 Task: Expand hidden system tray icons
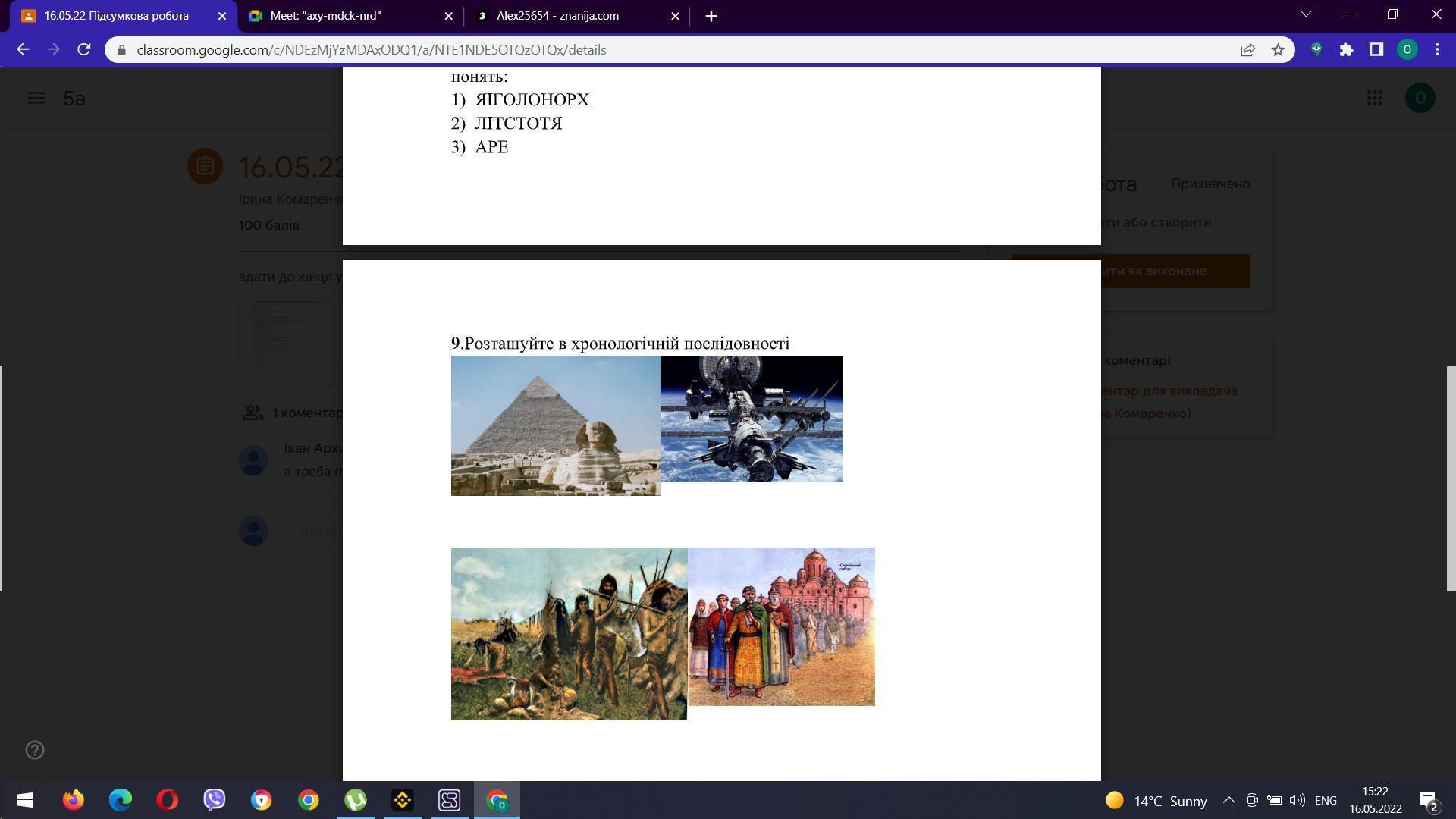1228,800
